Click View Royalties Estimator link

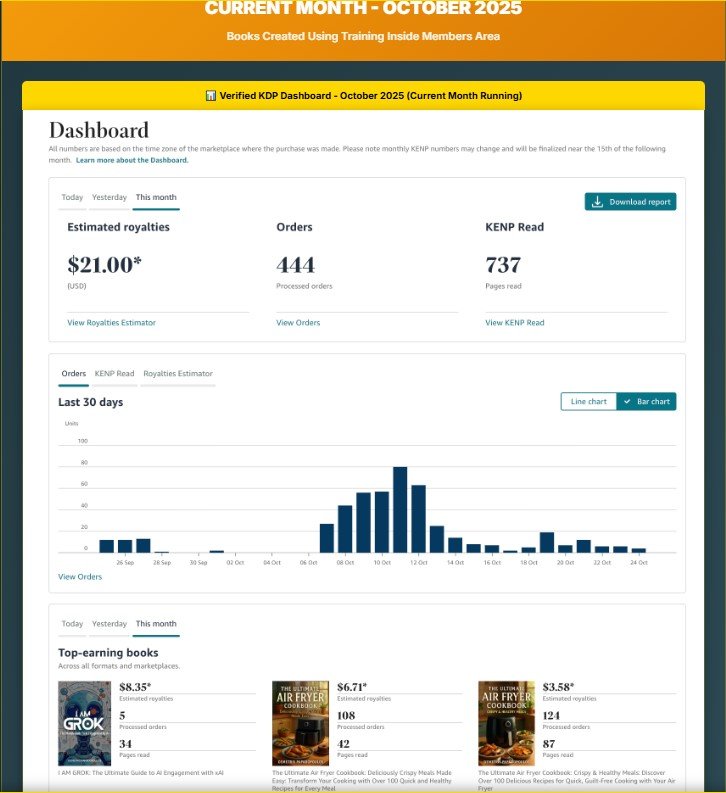(111, 323)
